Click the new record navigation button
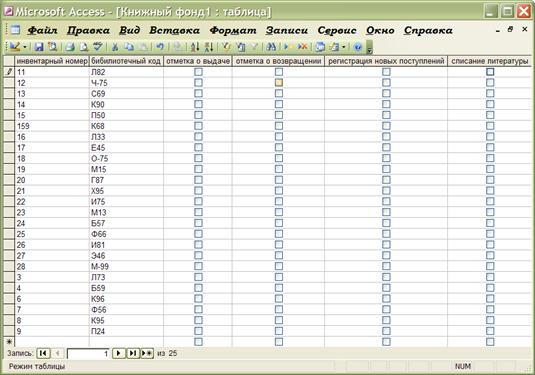Viewport: 535px width, 375px height. pos(147,353)
